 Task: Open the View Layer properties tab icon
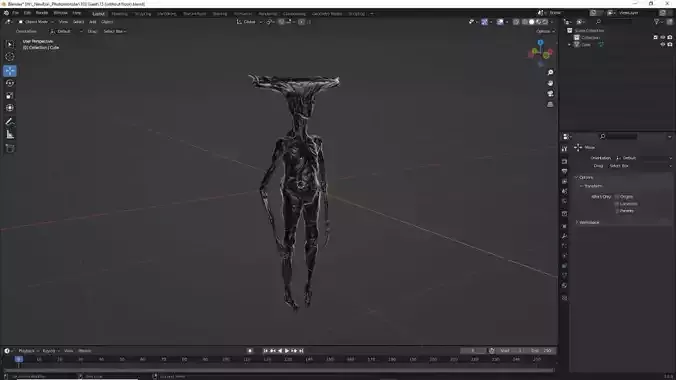pos(564,181)
